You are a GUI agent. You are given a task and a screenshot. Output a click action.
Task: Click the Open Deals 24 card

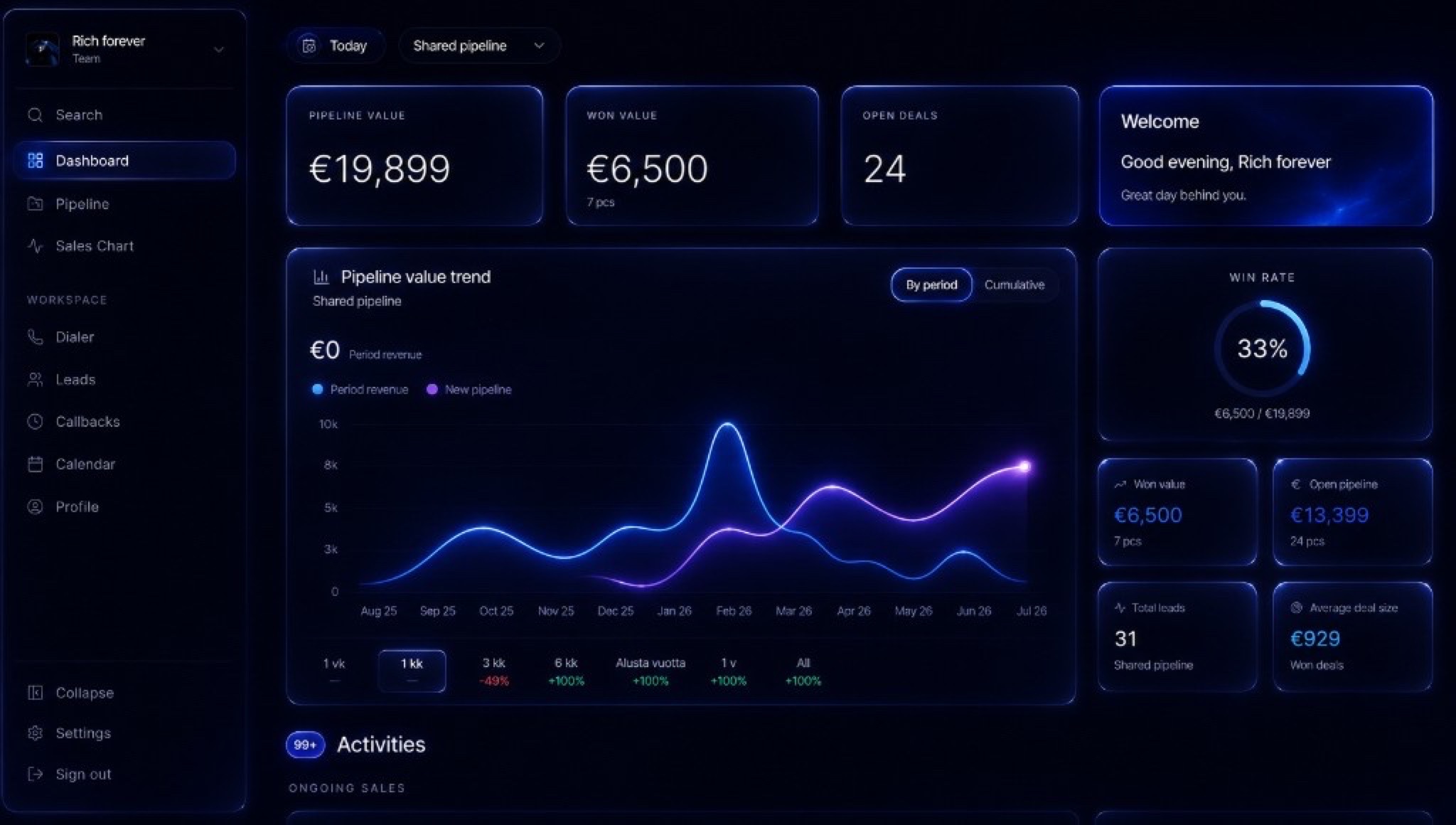(960, 156)
